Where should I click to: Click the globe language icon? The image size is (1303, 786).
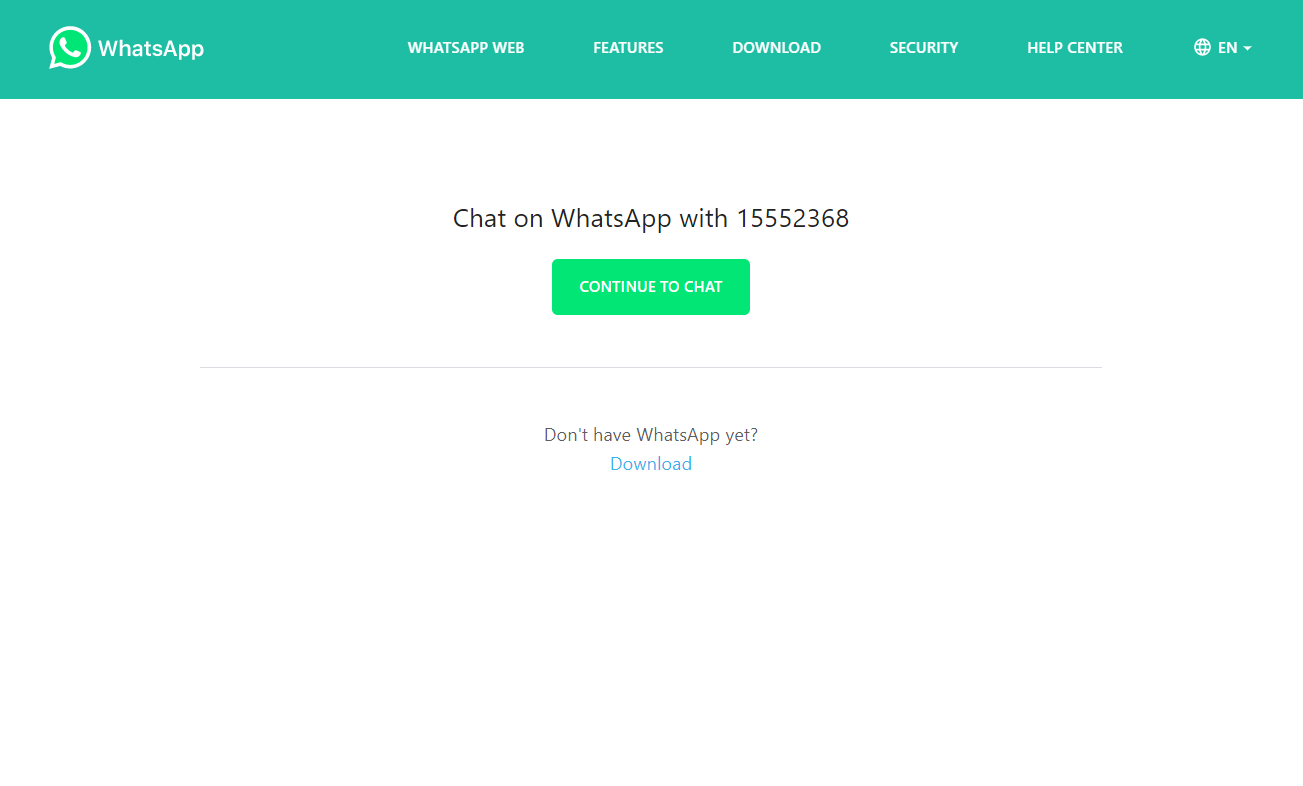tap(1202, 47)
